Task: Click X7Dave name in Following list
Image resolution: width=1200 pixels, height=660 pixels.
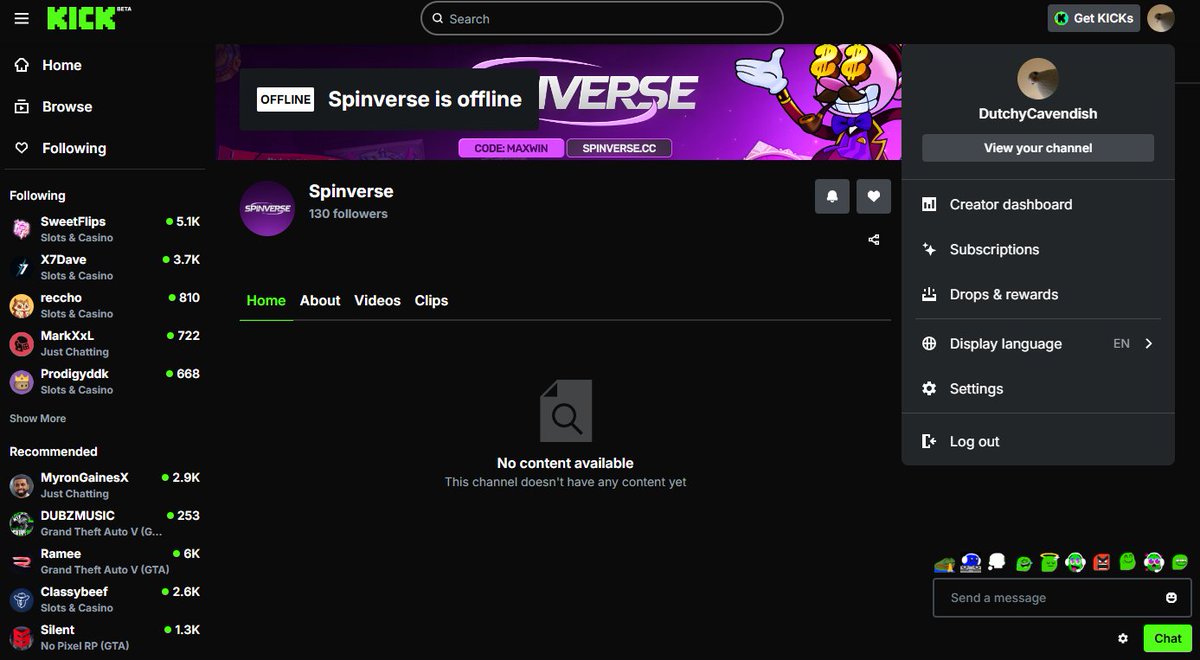Action: click(63, 259)
